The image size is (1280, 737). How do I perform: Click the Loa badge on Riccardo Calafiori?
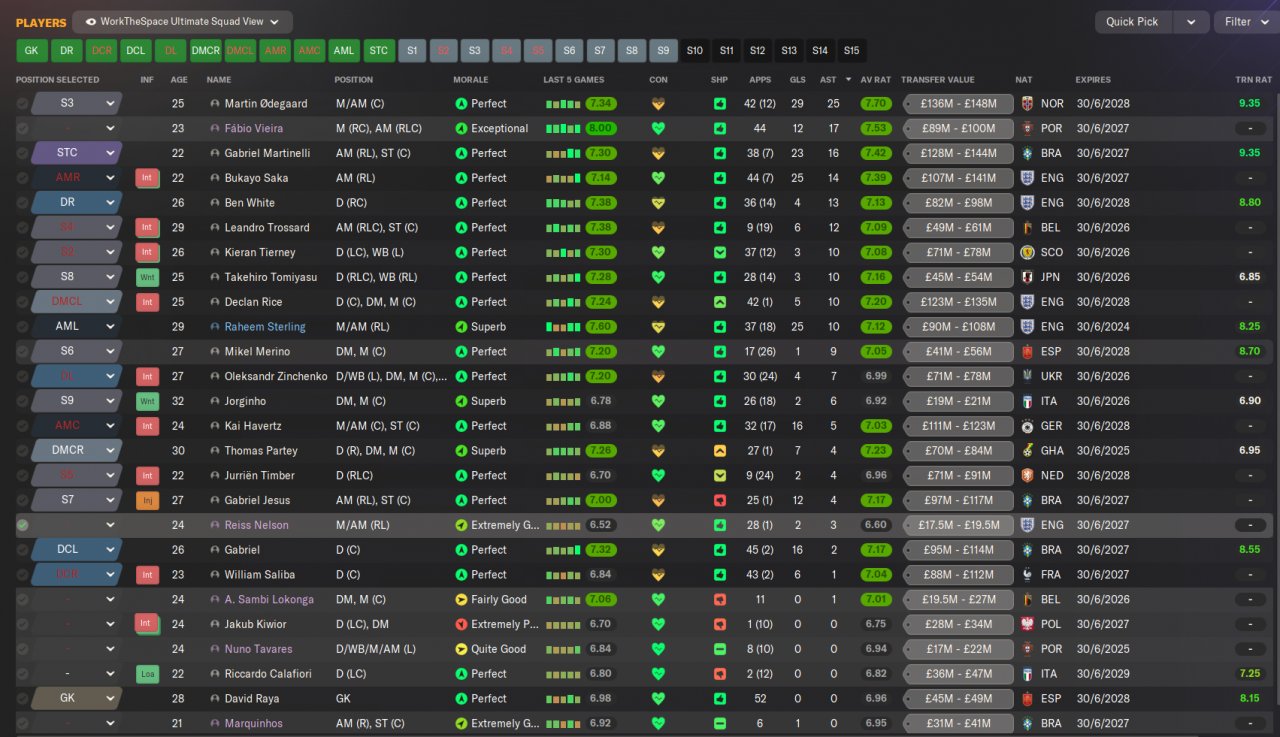click(147, 674)
